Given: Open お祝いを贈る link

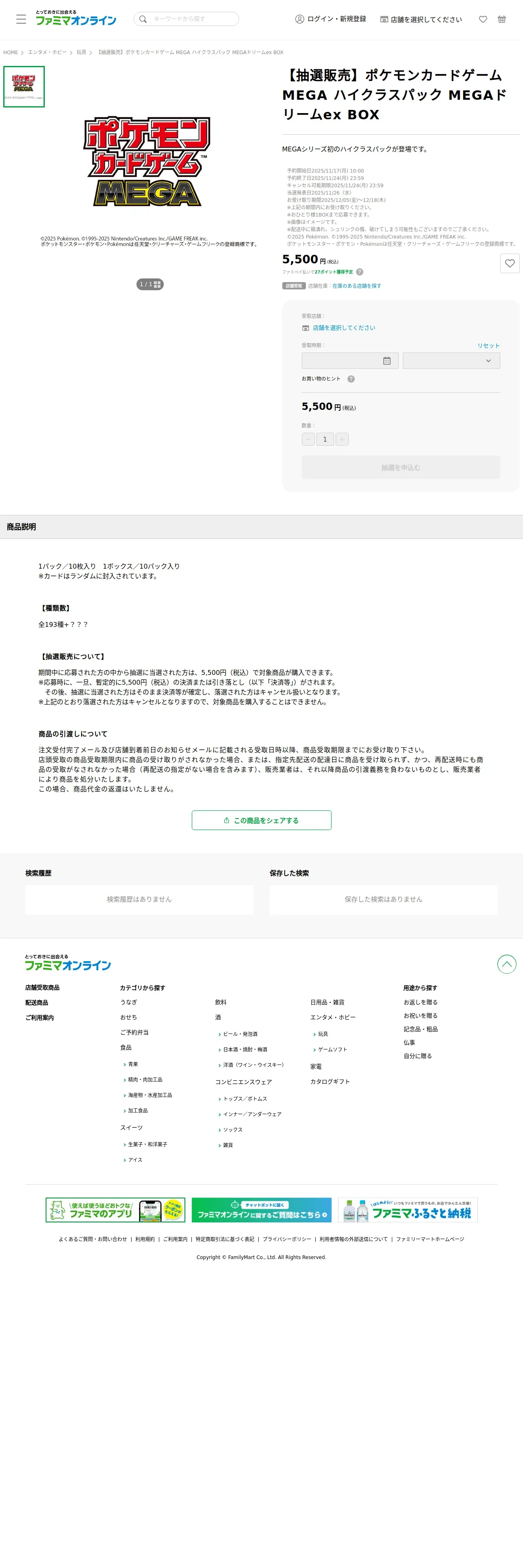Looking at the screenshot, I should [421, 1015].
